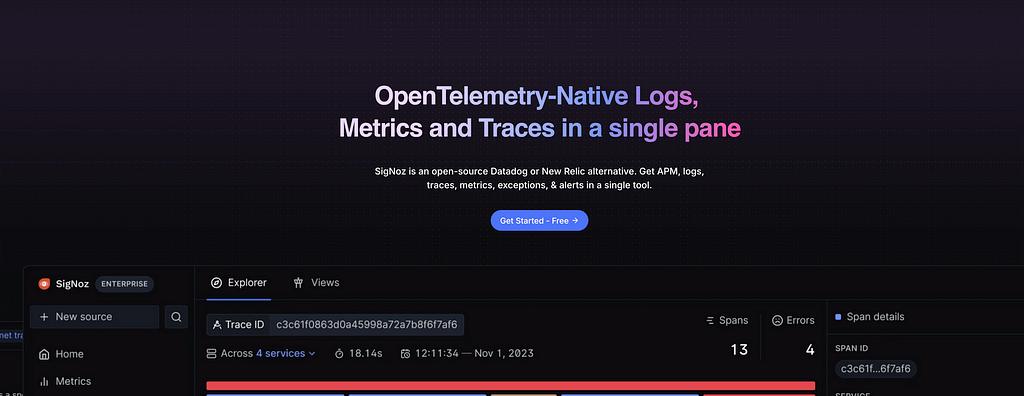
Task: Click the calendar timestamp icon
Action: (406, 354)
